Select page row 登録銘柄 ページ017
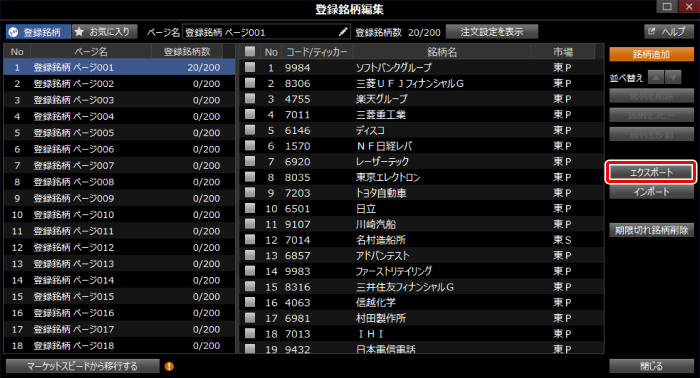 (119, 329)
